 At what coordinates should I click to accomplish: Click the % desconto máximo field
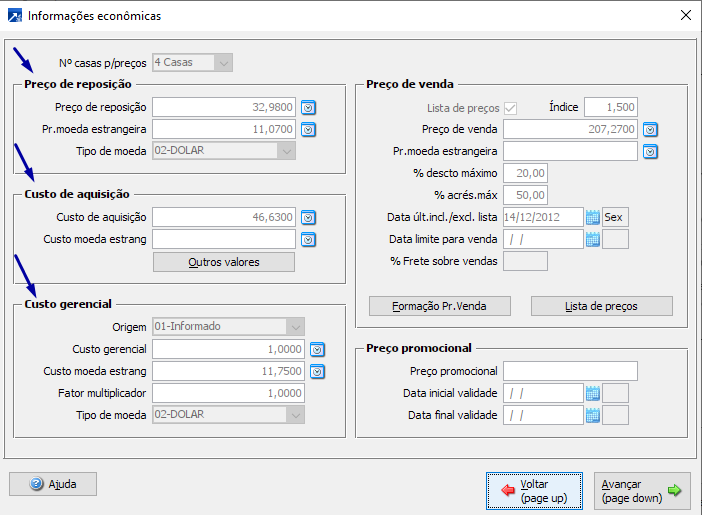coord(525,173)
